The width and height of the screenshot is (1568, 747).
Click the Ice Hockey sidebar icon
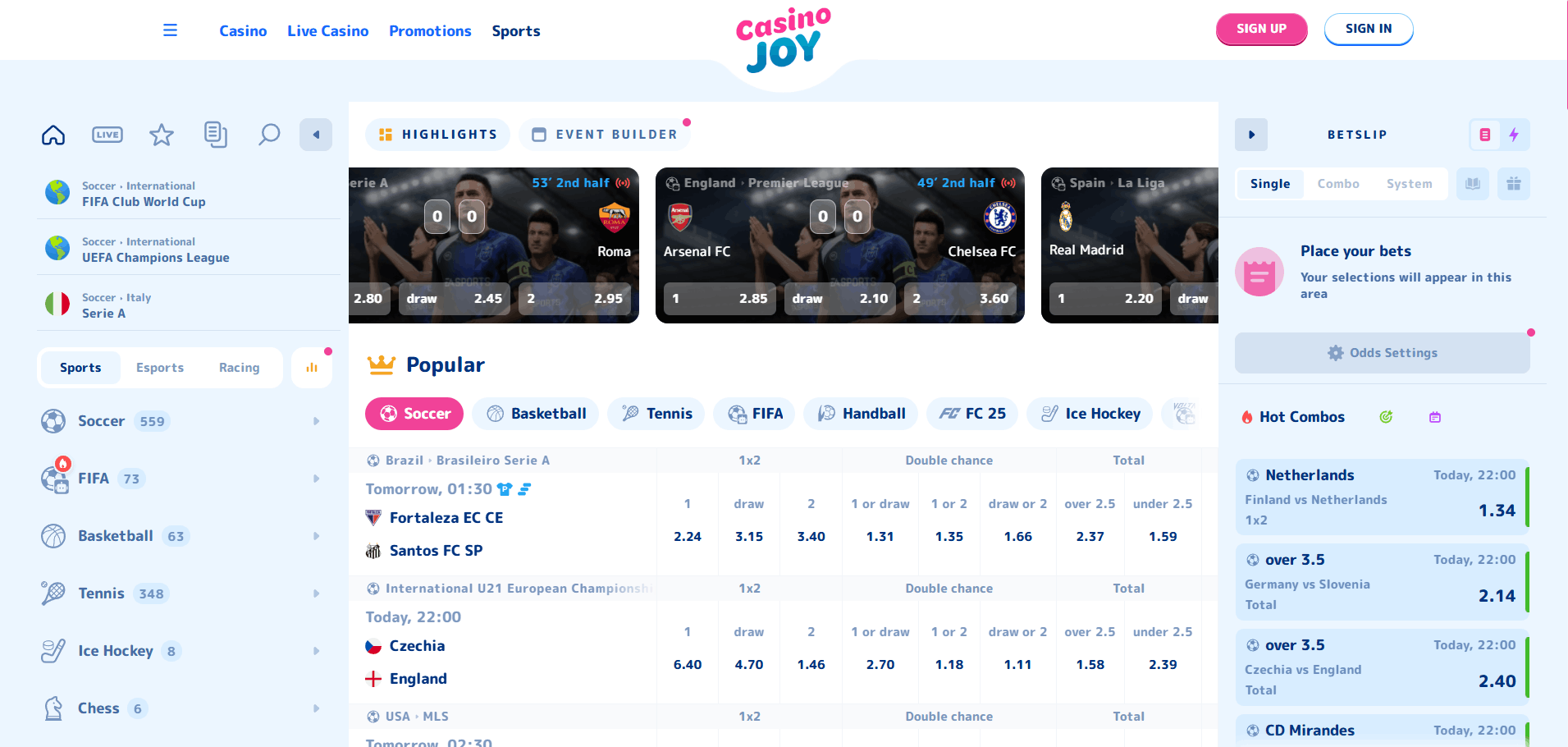click(x=53, y=651)
